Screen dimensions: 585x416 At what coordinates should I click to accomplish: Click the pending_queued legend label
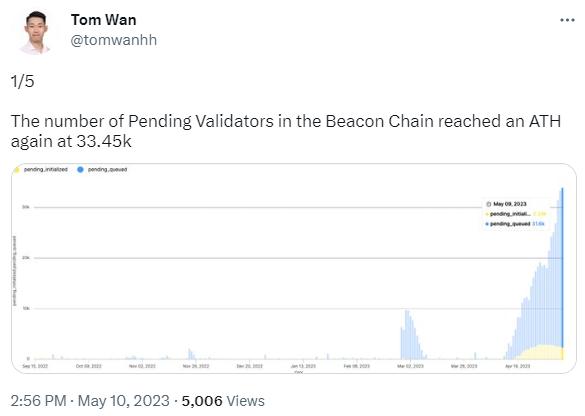coord(107,169)
